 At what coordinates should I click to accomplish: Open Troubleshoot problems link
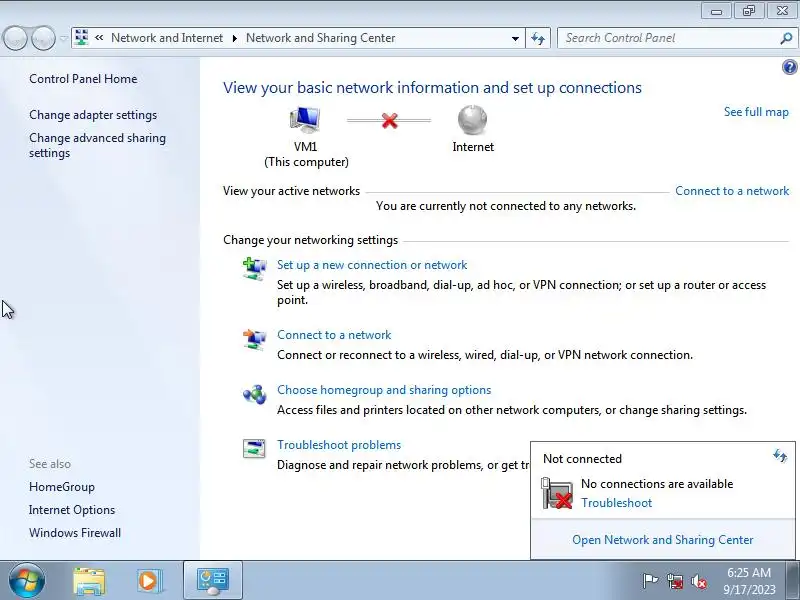(x=339, y=445)
